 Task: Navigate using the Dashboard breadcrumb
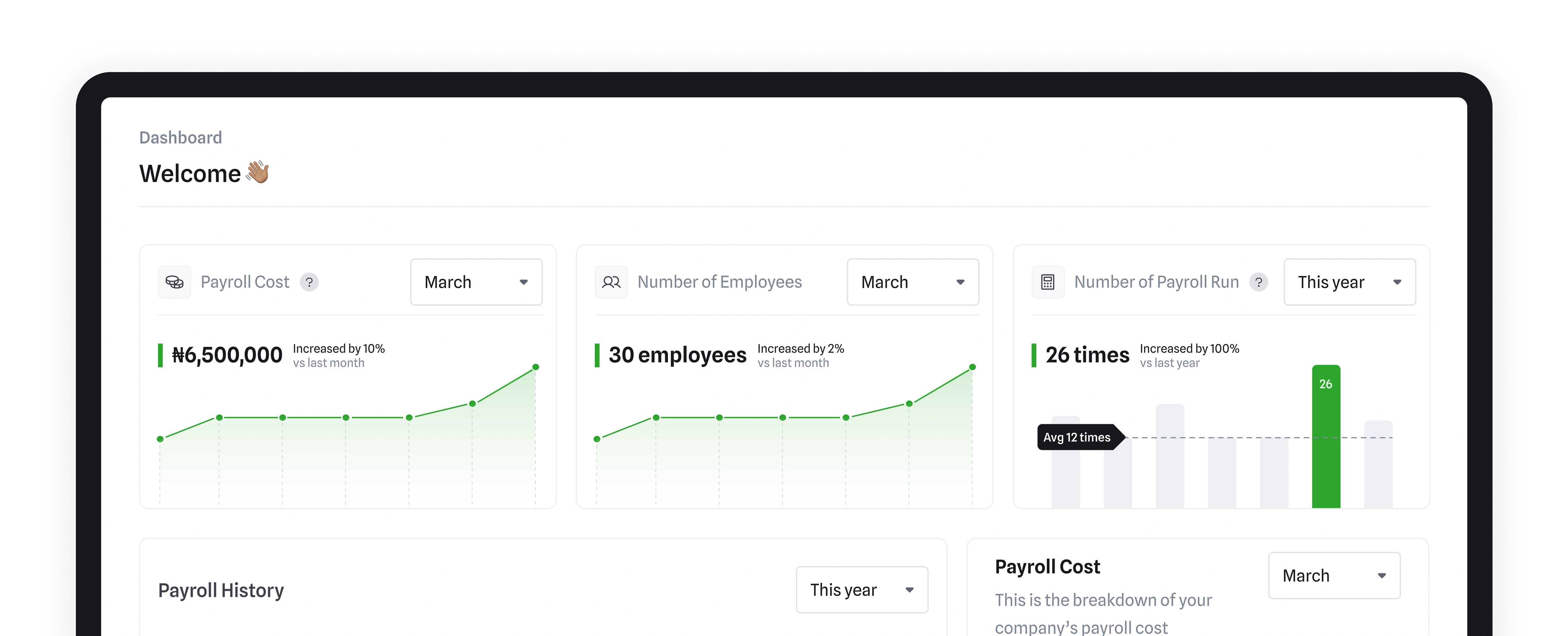180,137
